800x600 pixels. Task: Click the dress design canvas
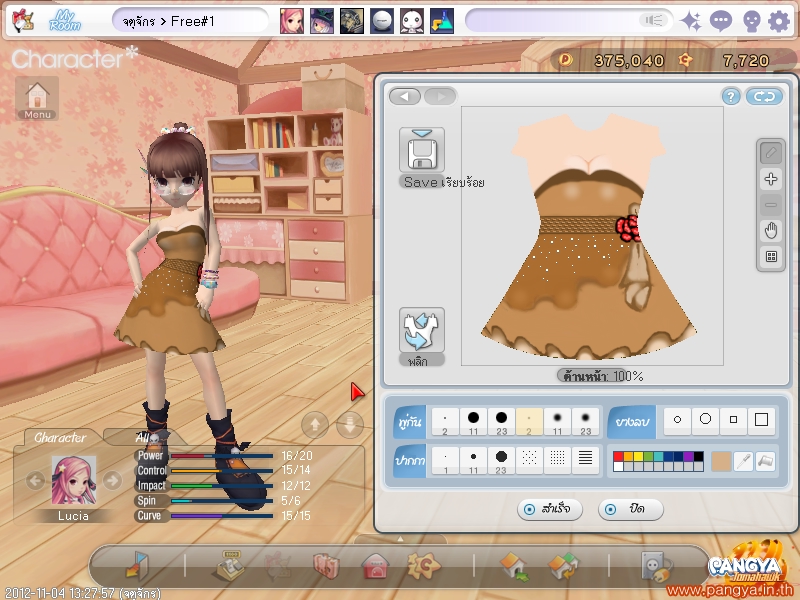592,236
